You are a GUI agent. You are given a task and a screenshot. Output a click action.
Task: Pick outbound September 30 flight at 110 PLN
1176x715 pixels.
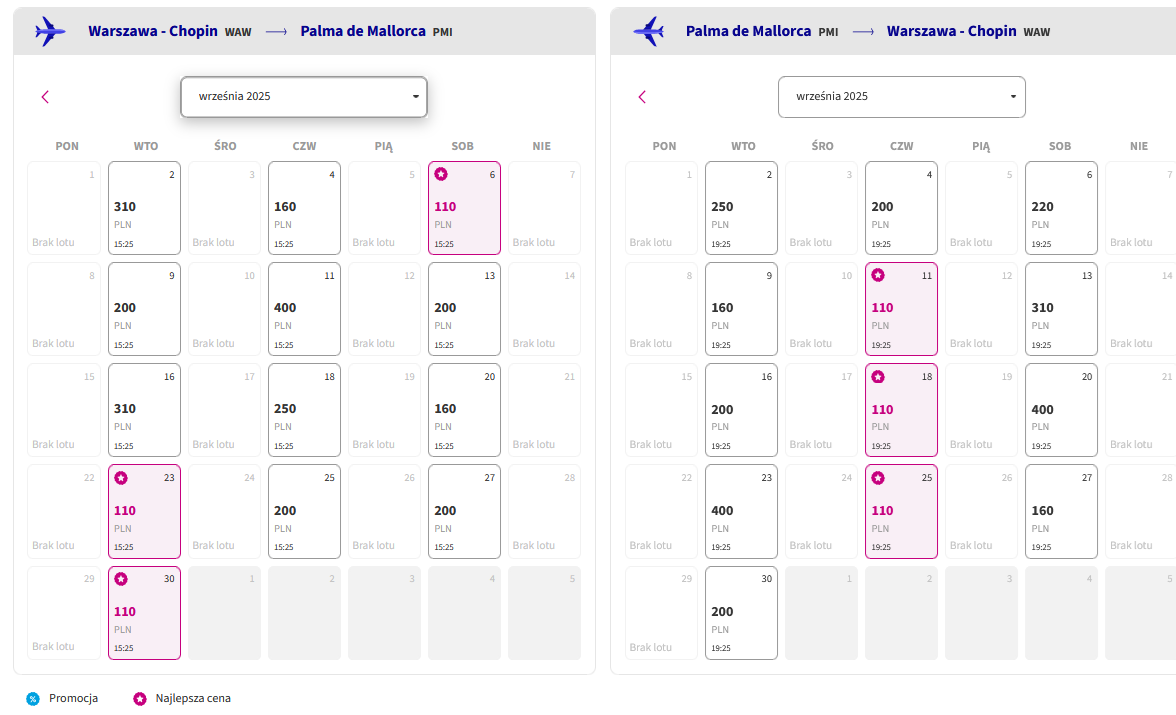[144, 613]
